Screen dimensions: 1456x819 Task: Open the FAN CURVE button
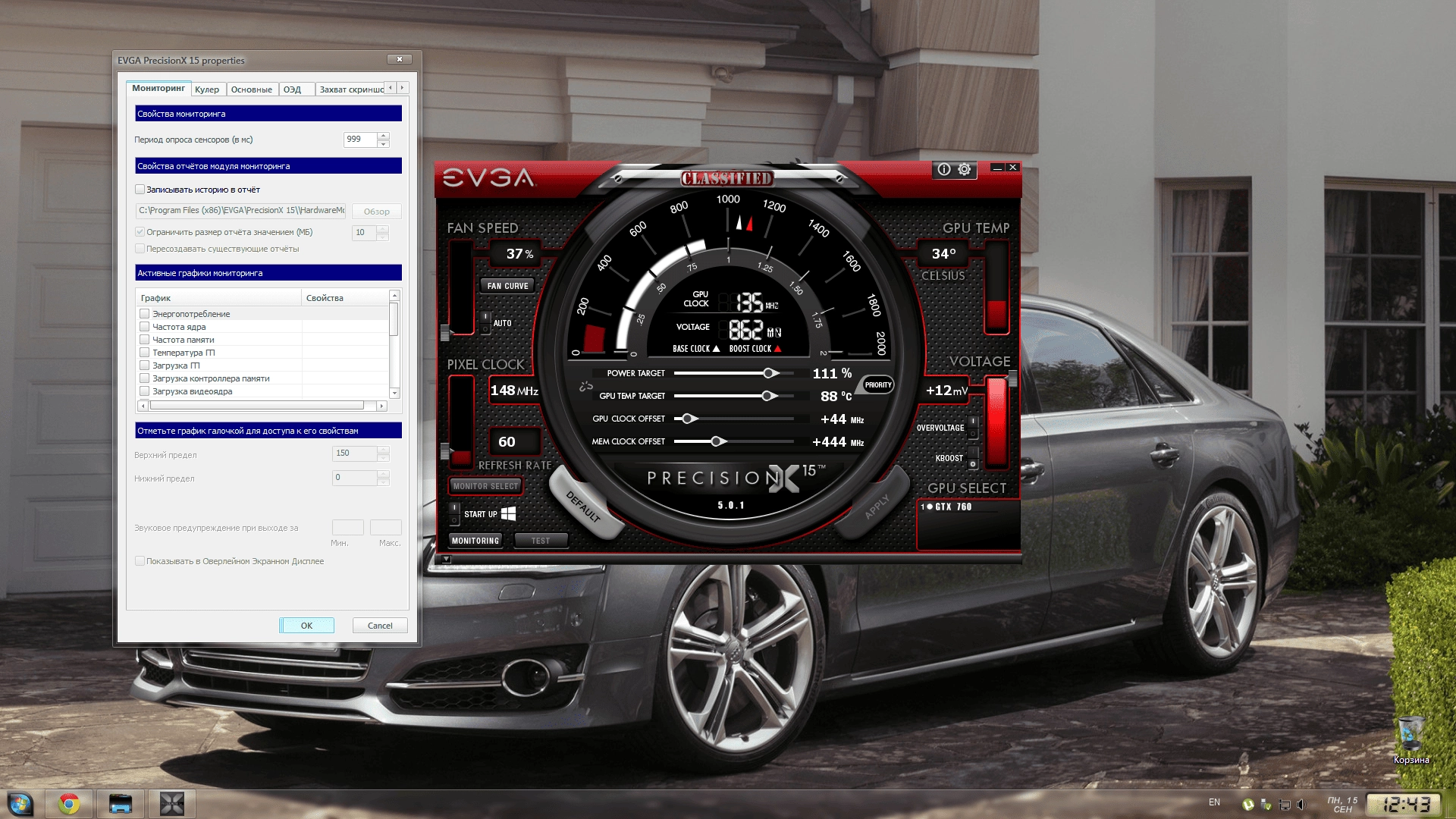pyautogui.click(x=507, y=286)
